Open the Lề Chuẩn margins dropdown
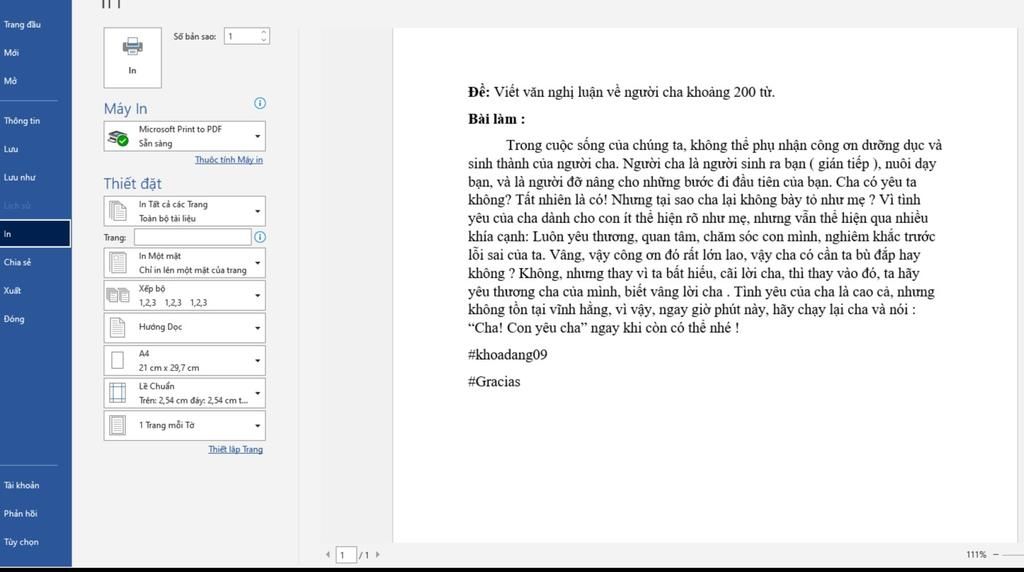The image size is (1024, 572). pos(185,393)
